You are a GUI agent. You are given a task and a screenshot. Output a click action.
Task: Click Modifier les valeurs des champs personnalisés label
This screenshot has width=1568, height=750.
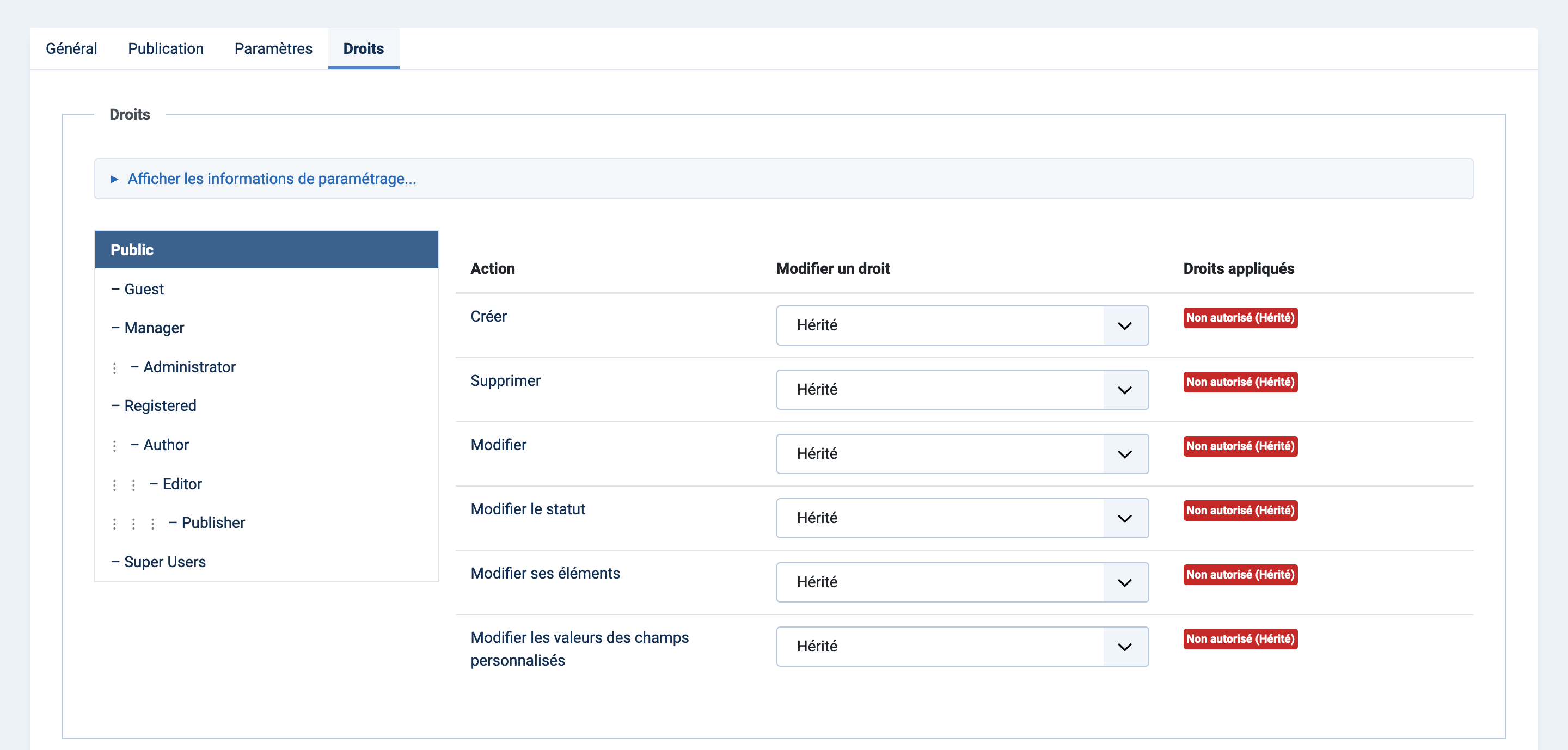(579, 648)
